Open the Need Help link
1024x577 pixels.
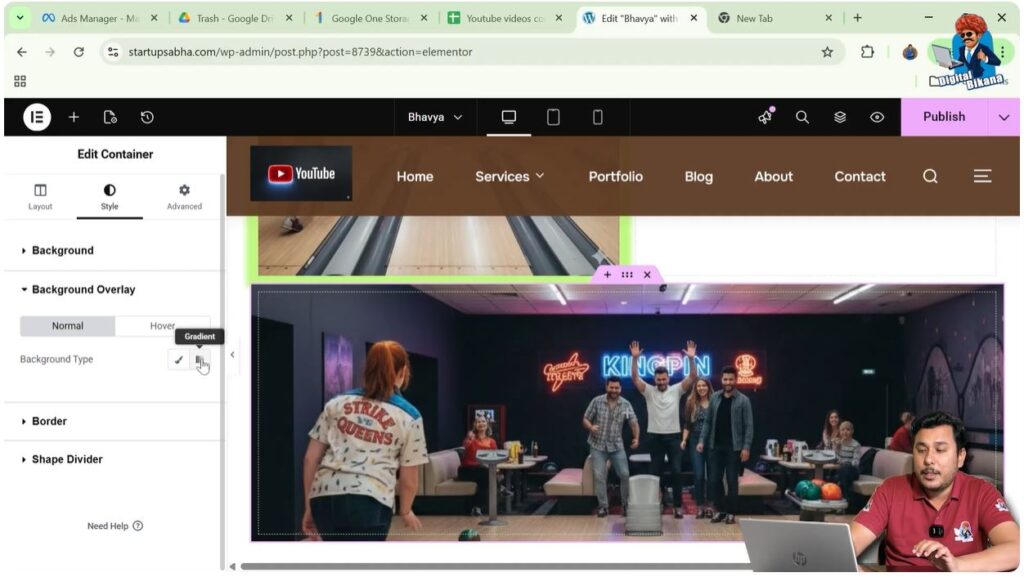pos(114,525)
